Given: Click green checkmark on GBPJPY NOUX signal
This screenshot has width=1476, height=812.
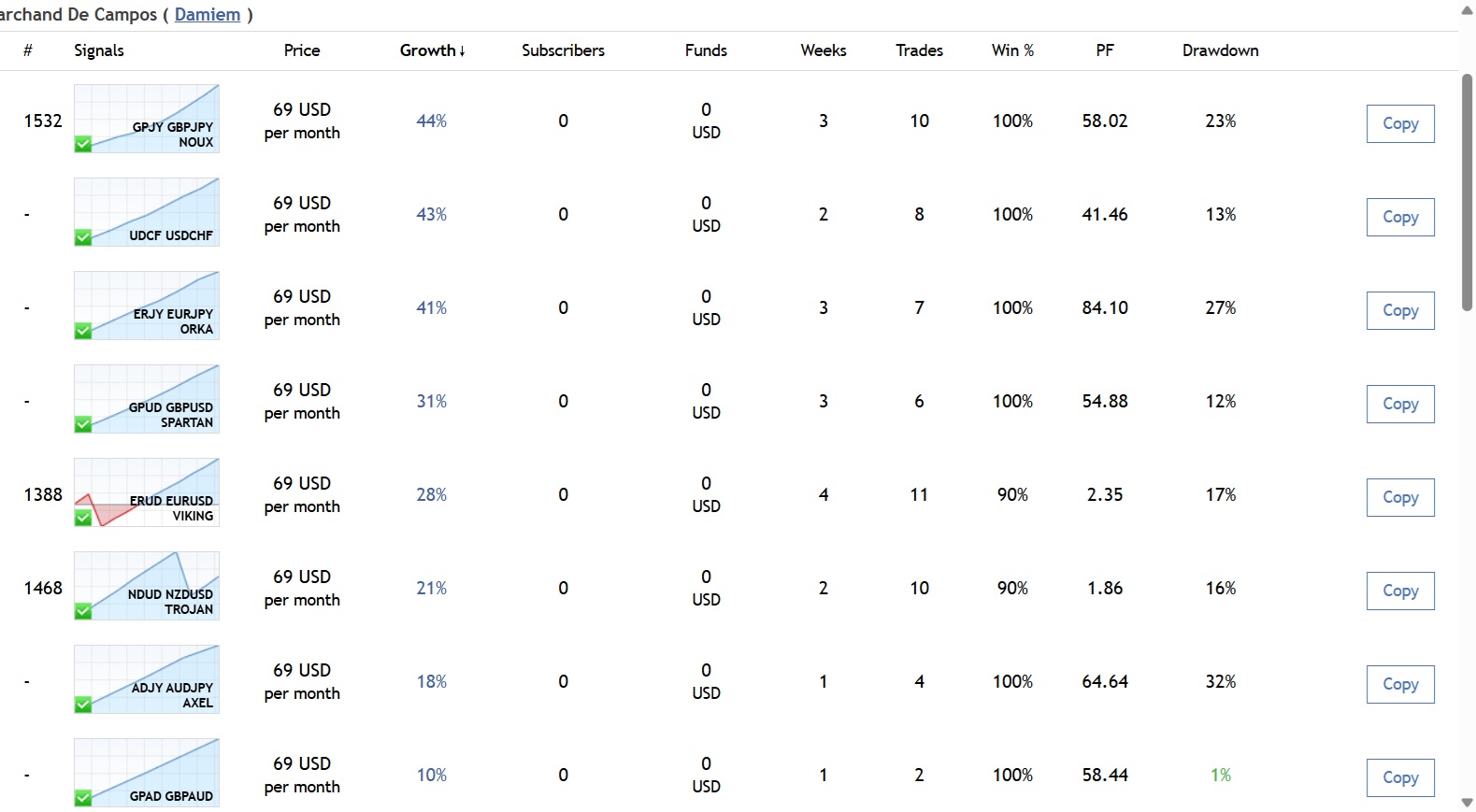Looking at the screenshot, I should coord(83,144).
